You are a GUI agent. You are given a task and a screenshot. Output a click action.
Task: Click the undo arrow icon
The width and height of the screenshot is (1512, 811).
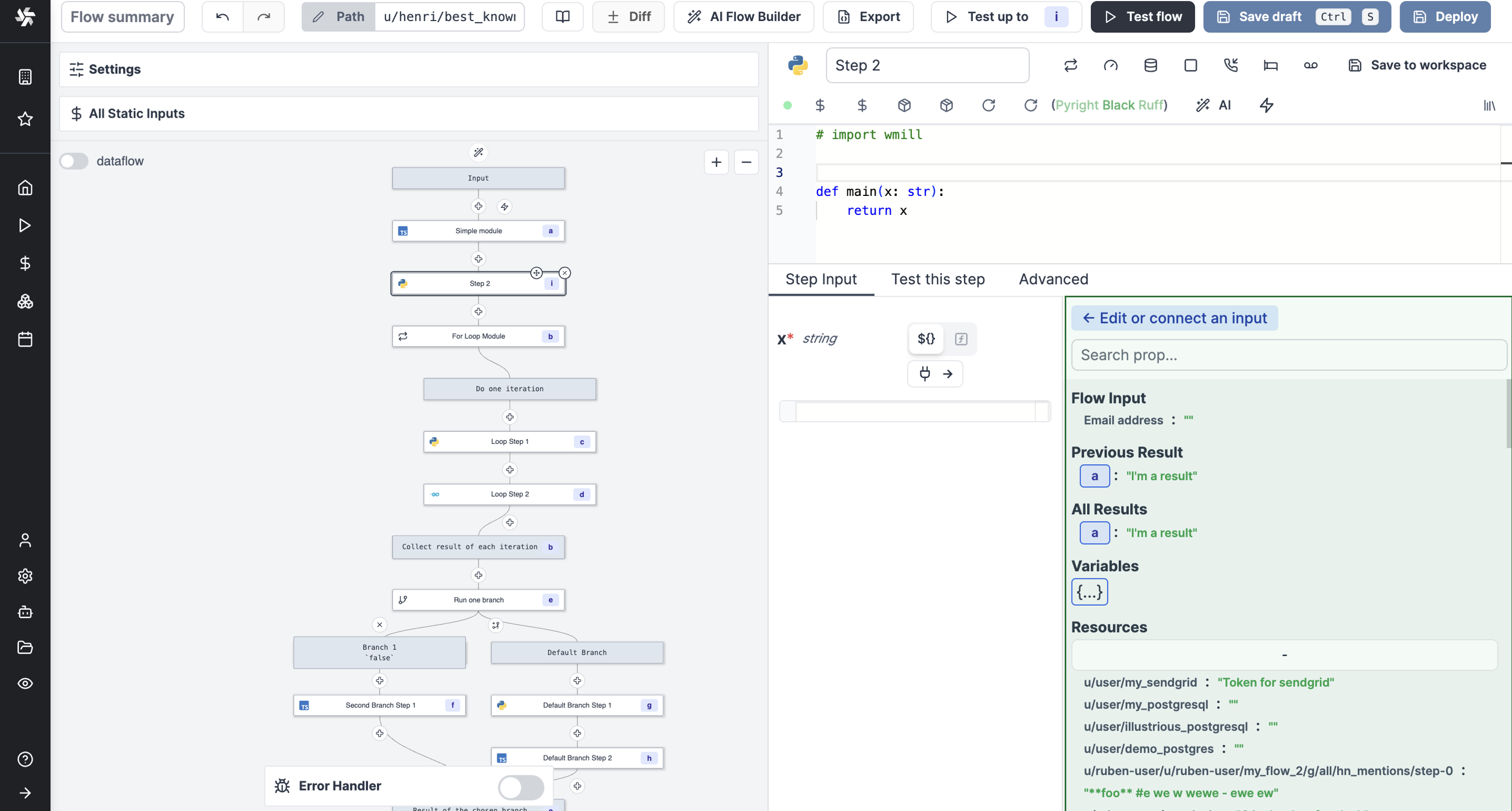tap(223, 16)
